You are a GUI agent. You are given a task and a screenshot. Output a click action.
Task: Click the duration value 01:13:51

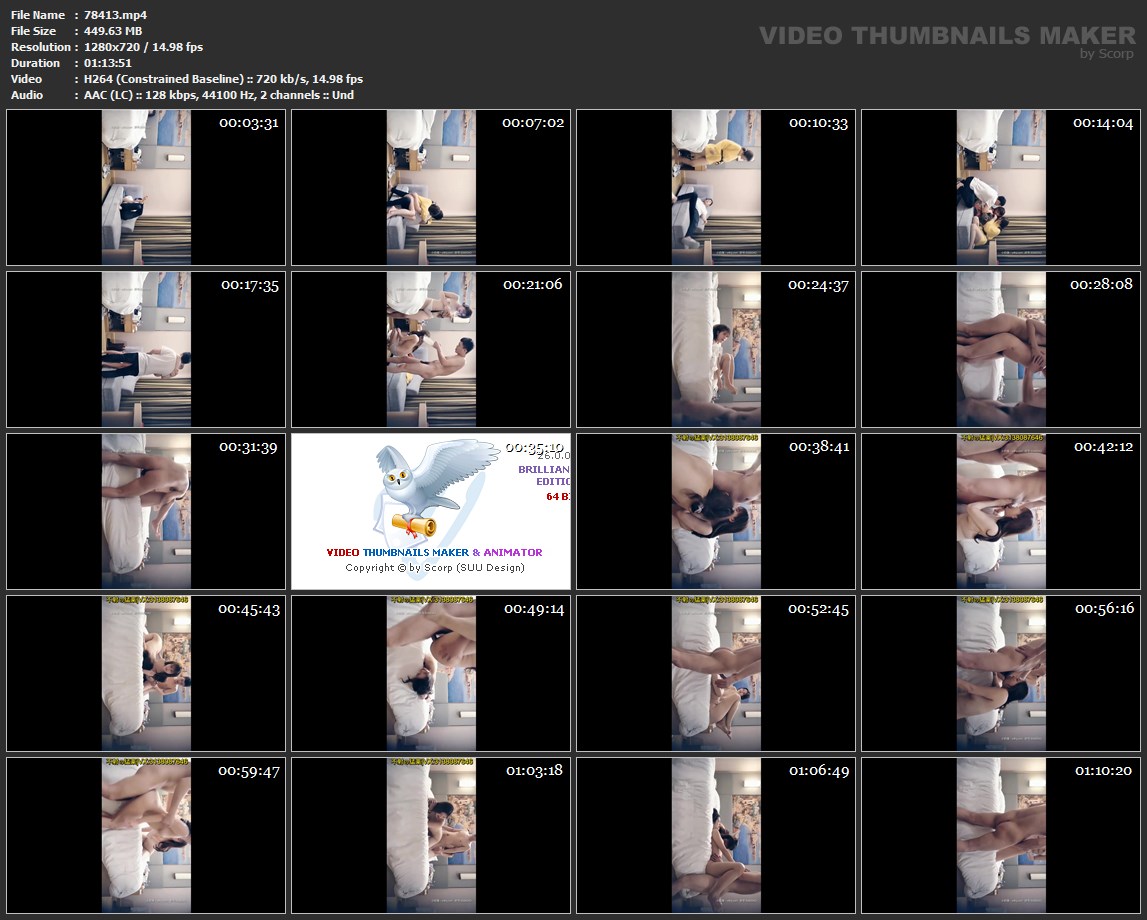point(110,63)
